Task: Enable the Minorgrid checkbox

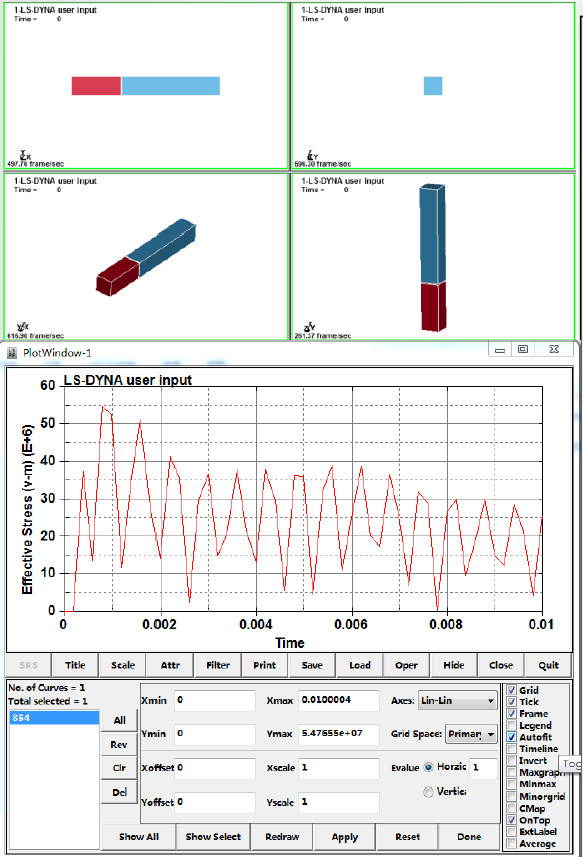Action: tap(511, 796)
